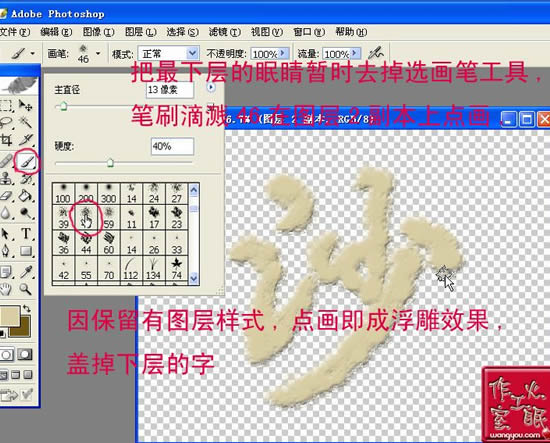The image size is (550, 443).
Task: Select the Brush tool in toolbox
Action: [27, 161]
